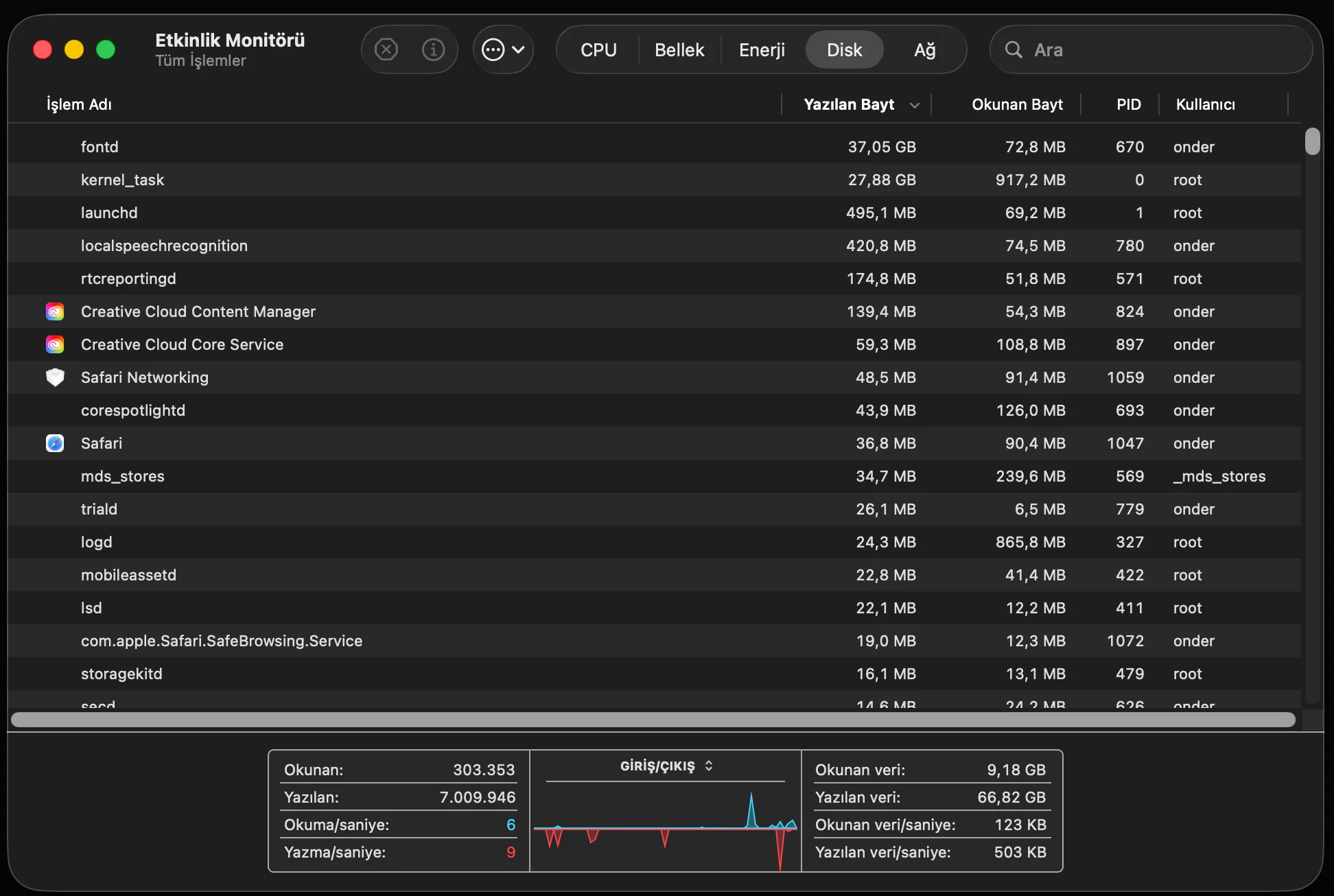Click the process info (i) icon
The image size is (1334, 896).
point(433,49)
